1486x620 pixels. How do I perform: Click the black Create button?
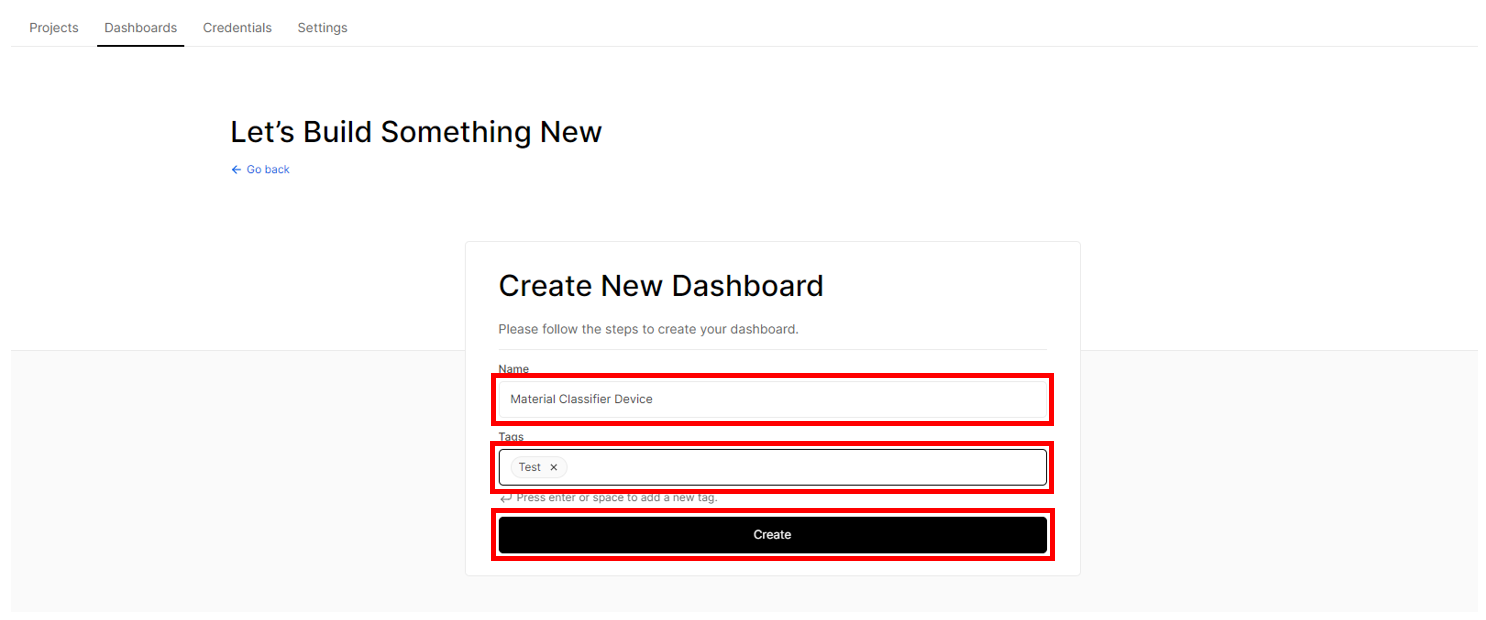point(772,535)
